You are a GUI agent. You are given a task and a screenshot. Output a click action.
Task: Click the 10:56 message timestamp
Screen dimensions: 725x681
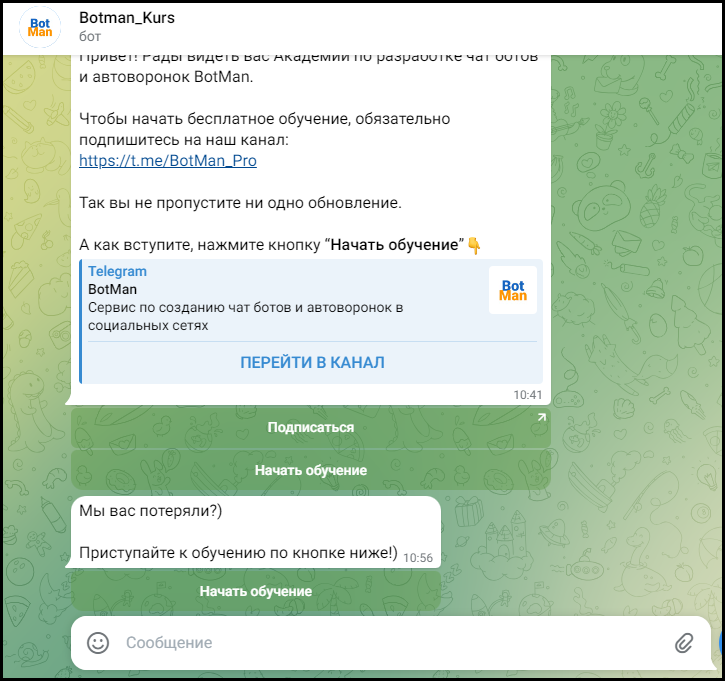coord(418,558)
